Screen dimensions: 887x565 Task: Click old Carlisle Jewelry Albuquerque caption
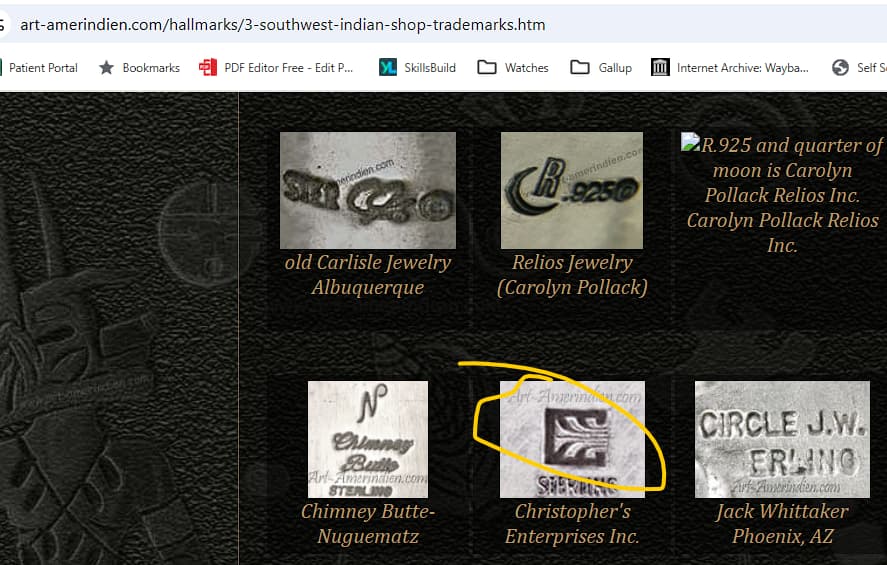pos(368,275)
